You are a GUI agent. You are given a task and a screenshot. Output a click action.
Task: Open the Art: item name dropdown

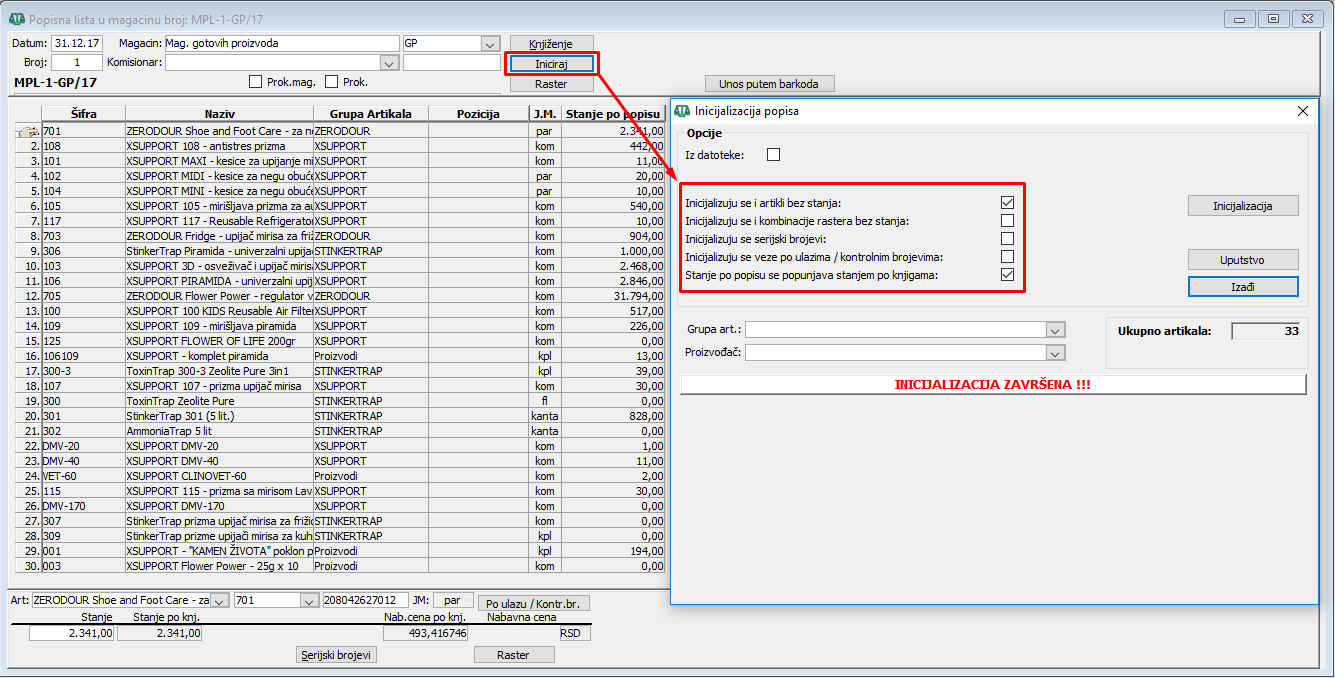coord(220,601)
